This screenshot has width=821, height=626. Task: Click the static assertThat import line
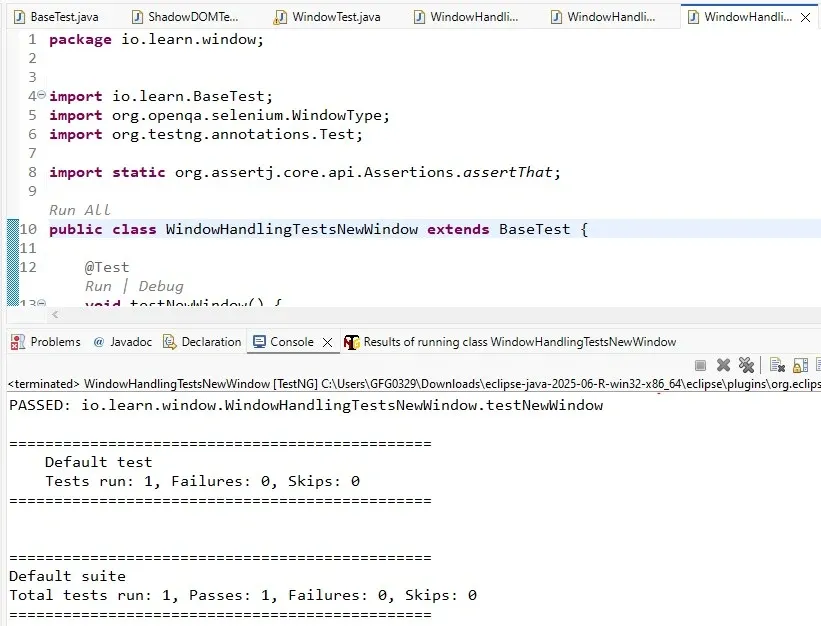(x=305, y=172)
